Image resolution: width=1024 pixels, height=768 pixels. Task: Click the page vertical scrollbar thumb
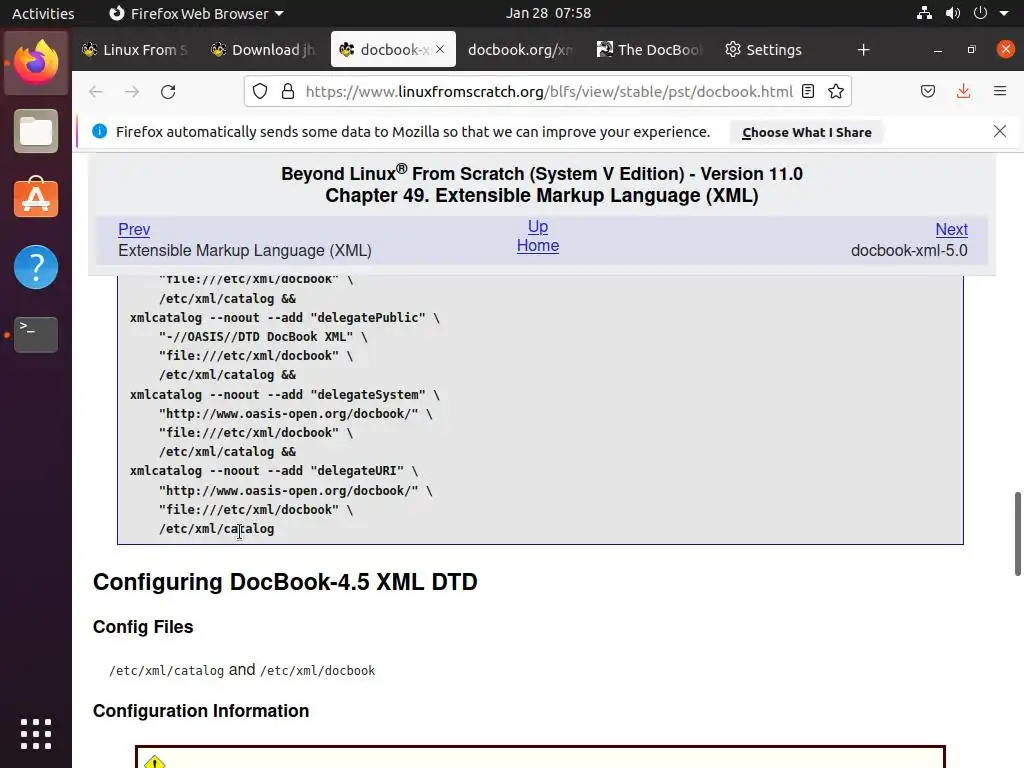(x=1017, y=534)
